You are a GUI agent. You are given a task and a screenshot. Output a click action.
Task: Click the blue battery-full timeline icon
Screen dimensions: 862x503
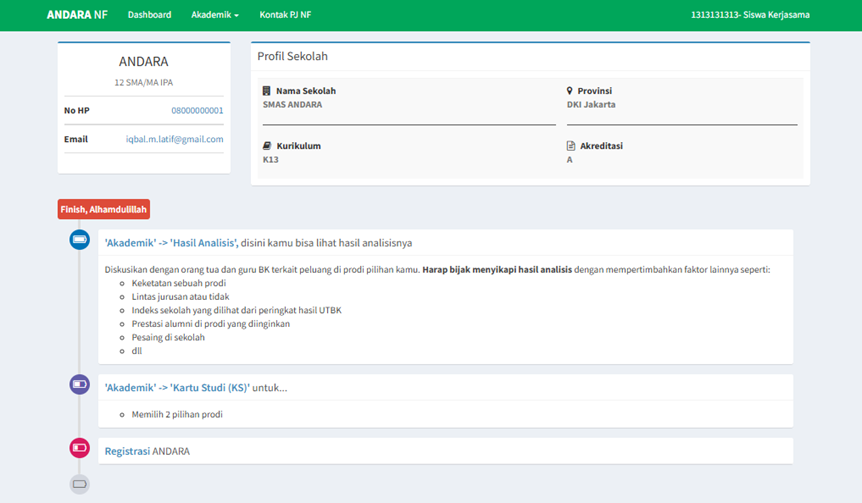[x=79, y=240]
